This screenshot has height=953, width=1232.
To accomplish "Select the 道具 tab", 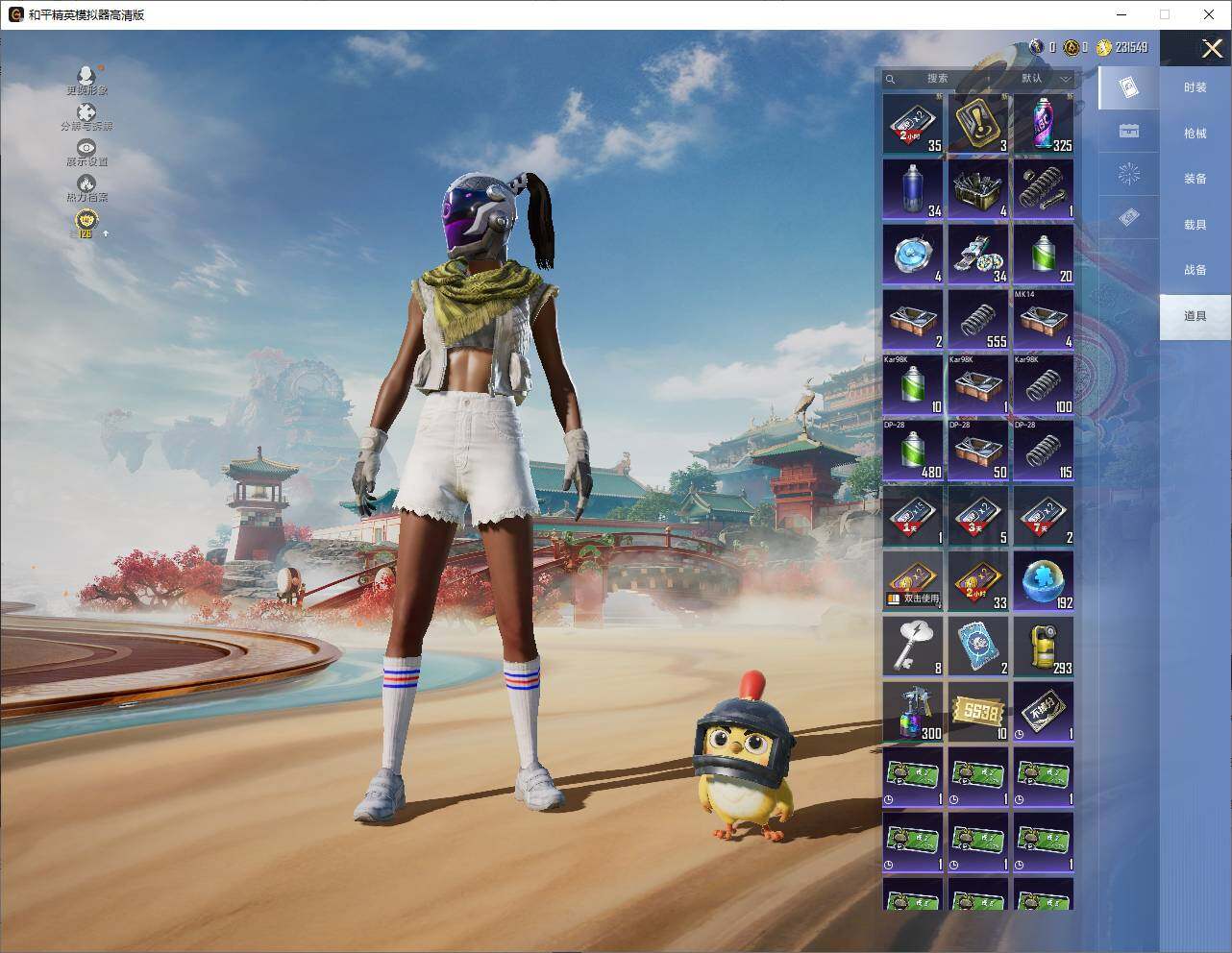I will tap(1195, 316).
